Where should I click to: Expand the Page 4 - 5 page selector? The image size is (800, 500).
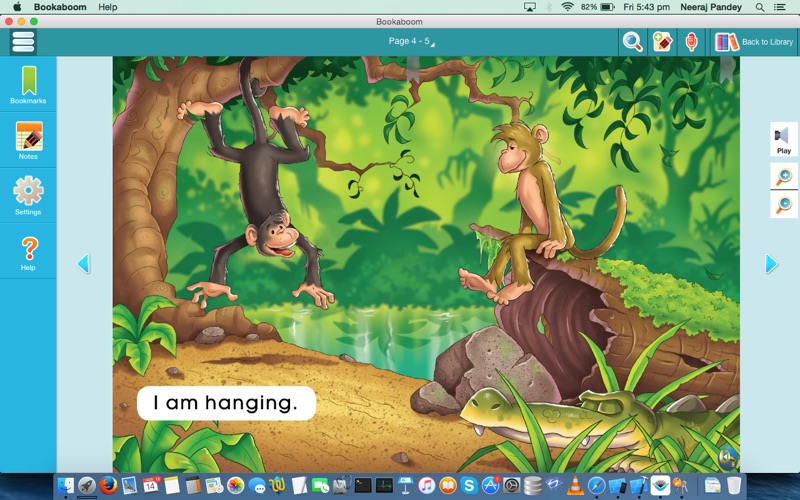click(411, 41)
